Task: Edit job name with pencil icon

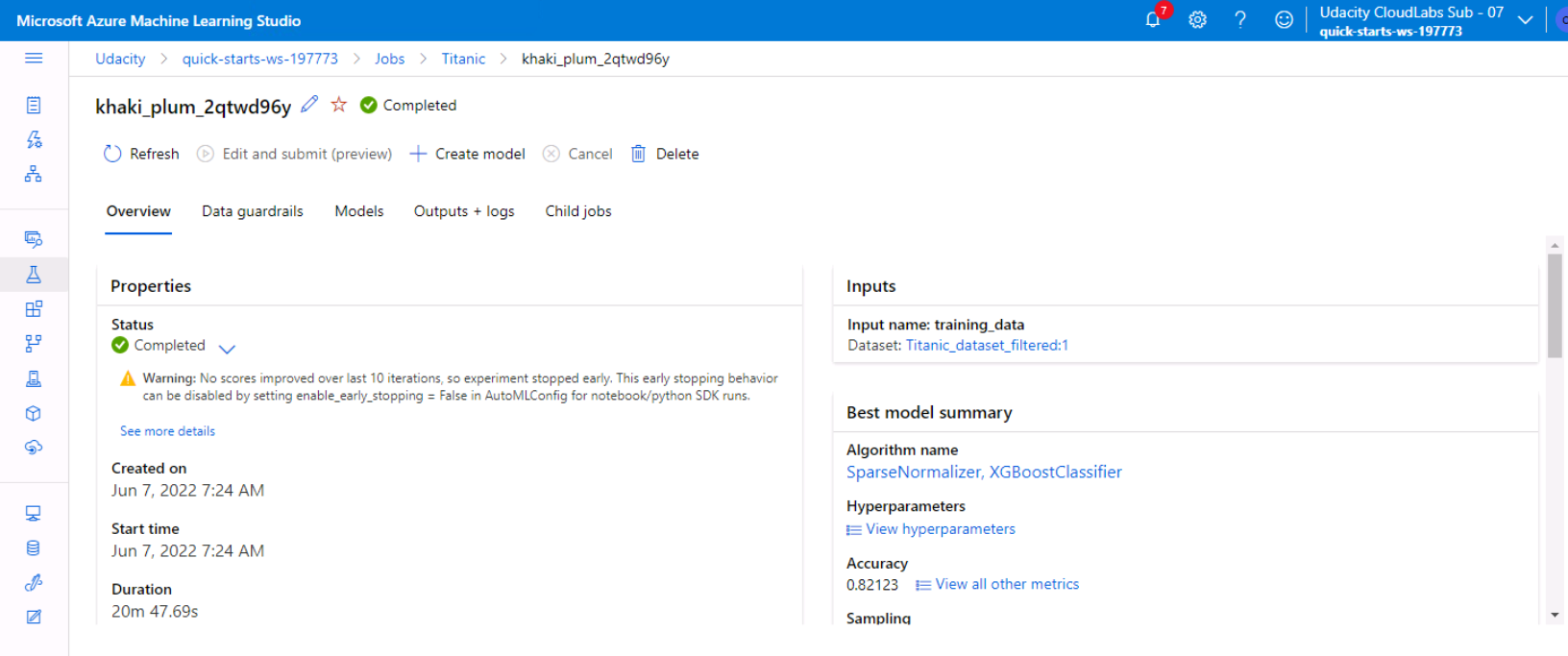Action: point(309,105)
